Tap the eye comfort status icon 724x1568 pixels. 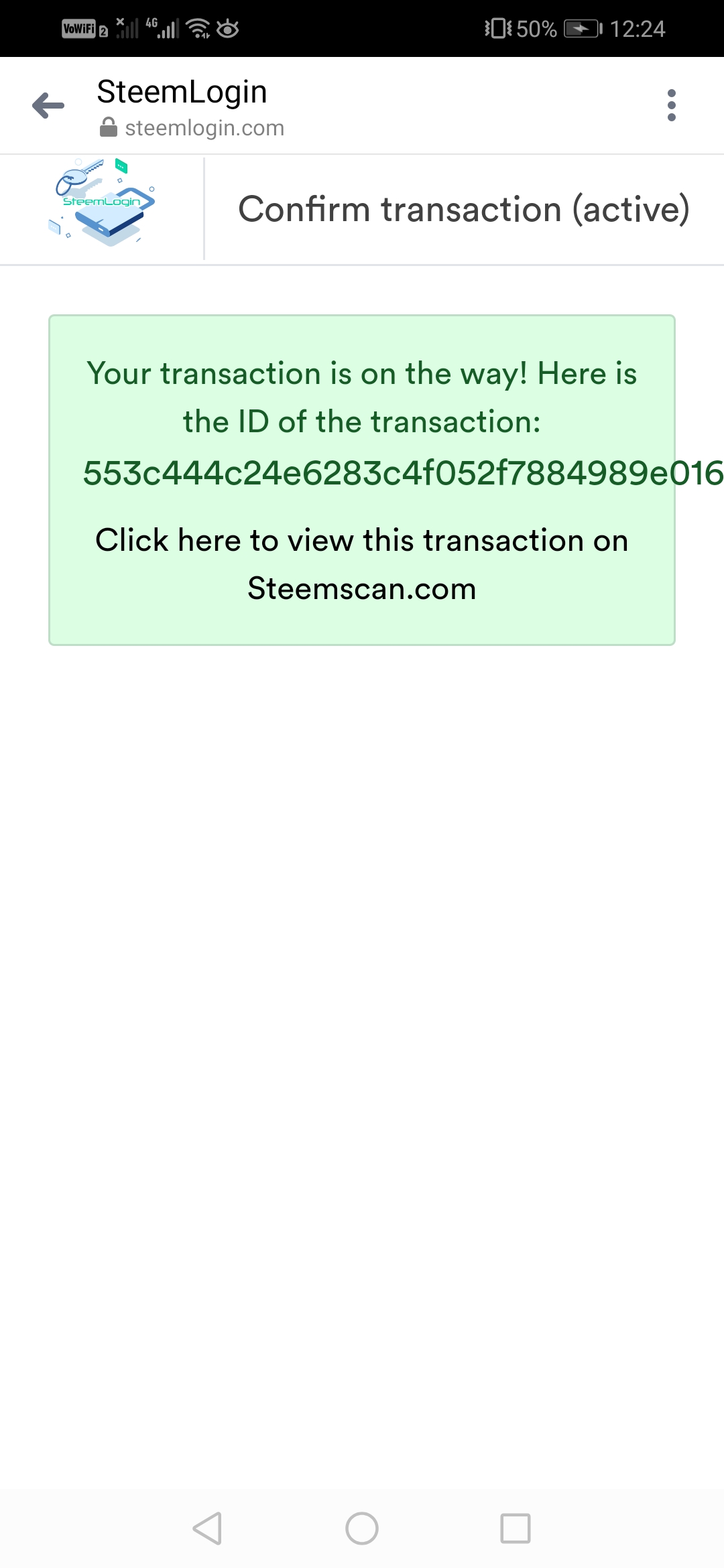pyautogui.click(x=228, y=29)
